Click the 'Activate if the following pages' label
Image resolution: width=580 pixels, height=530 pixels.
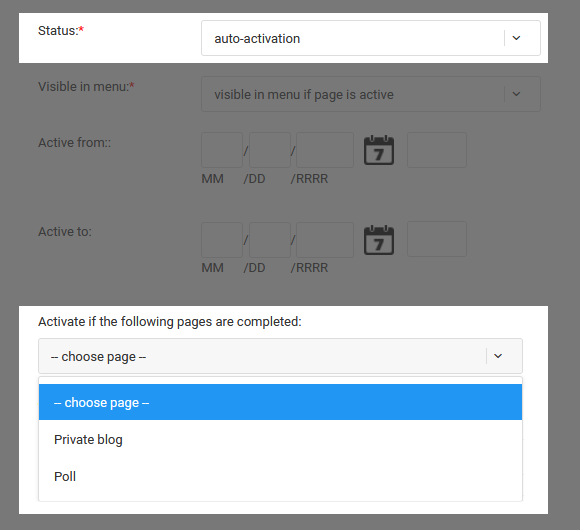[x=170, y=322]
